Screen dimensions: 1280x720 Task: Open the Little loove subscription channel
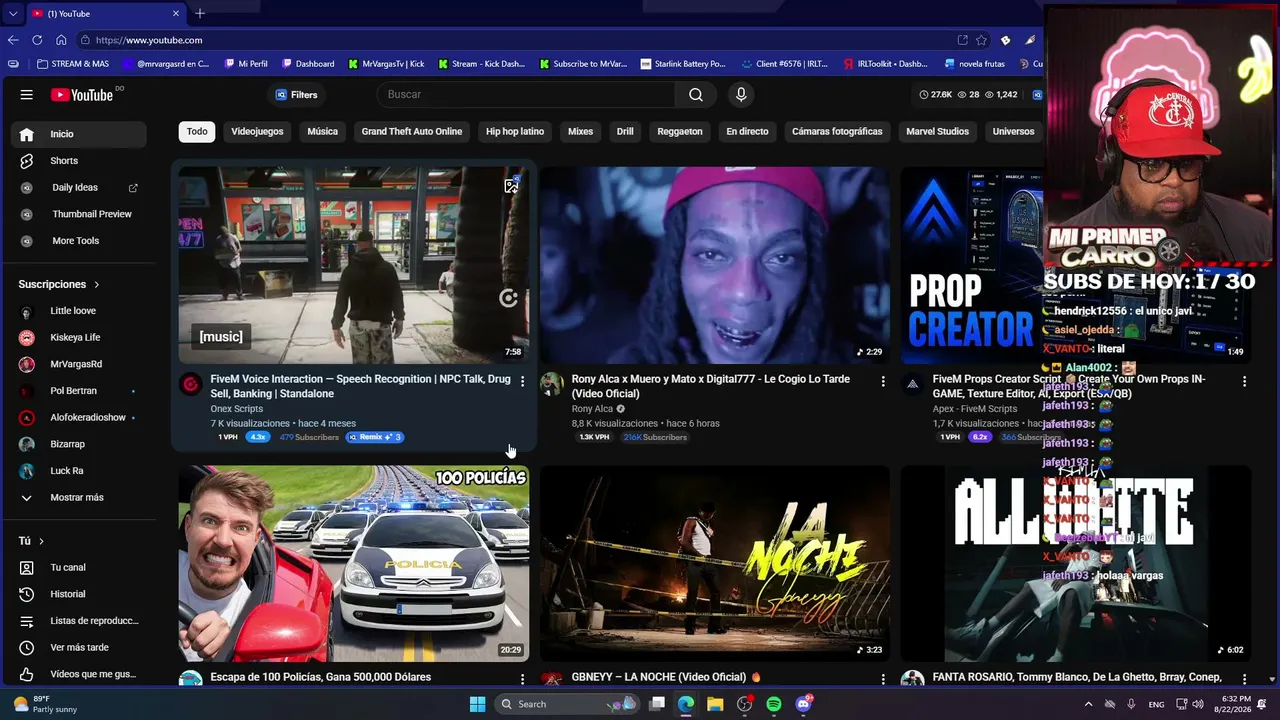(79, 311)
